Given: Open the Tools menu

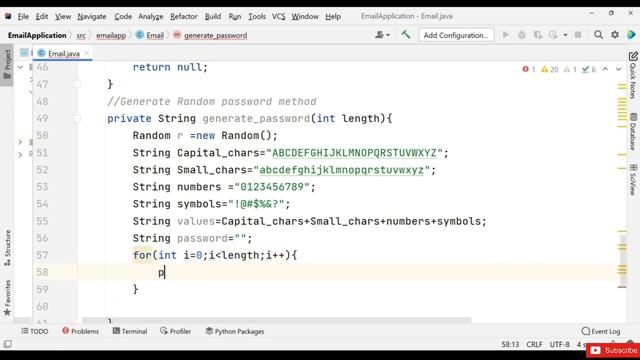Looking at the screenshot, I should [257, 16].
